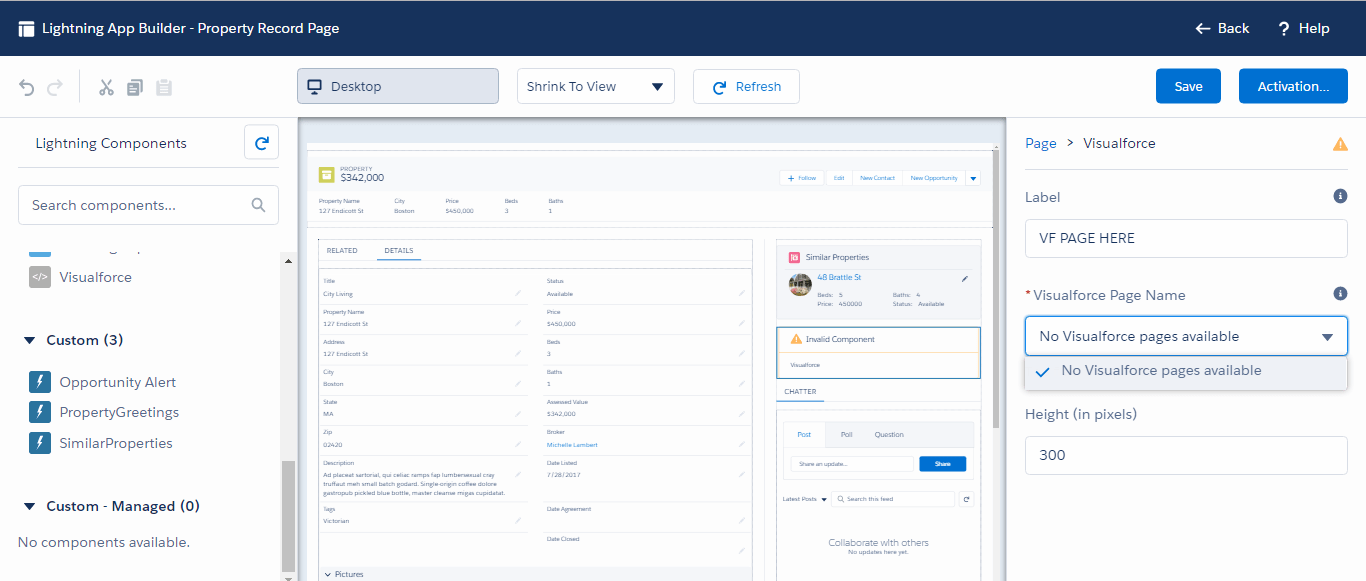Select the Desktop form factor icon

point(316,86)
